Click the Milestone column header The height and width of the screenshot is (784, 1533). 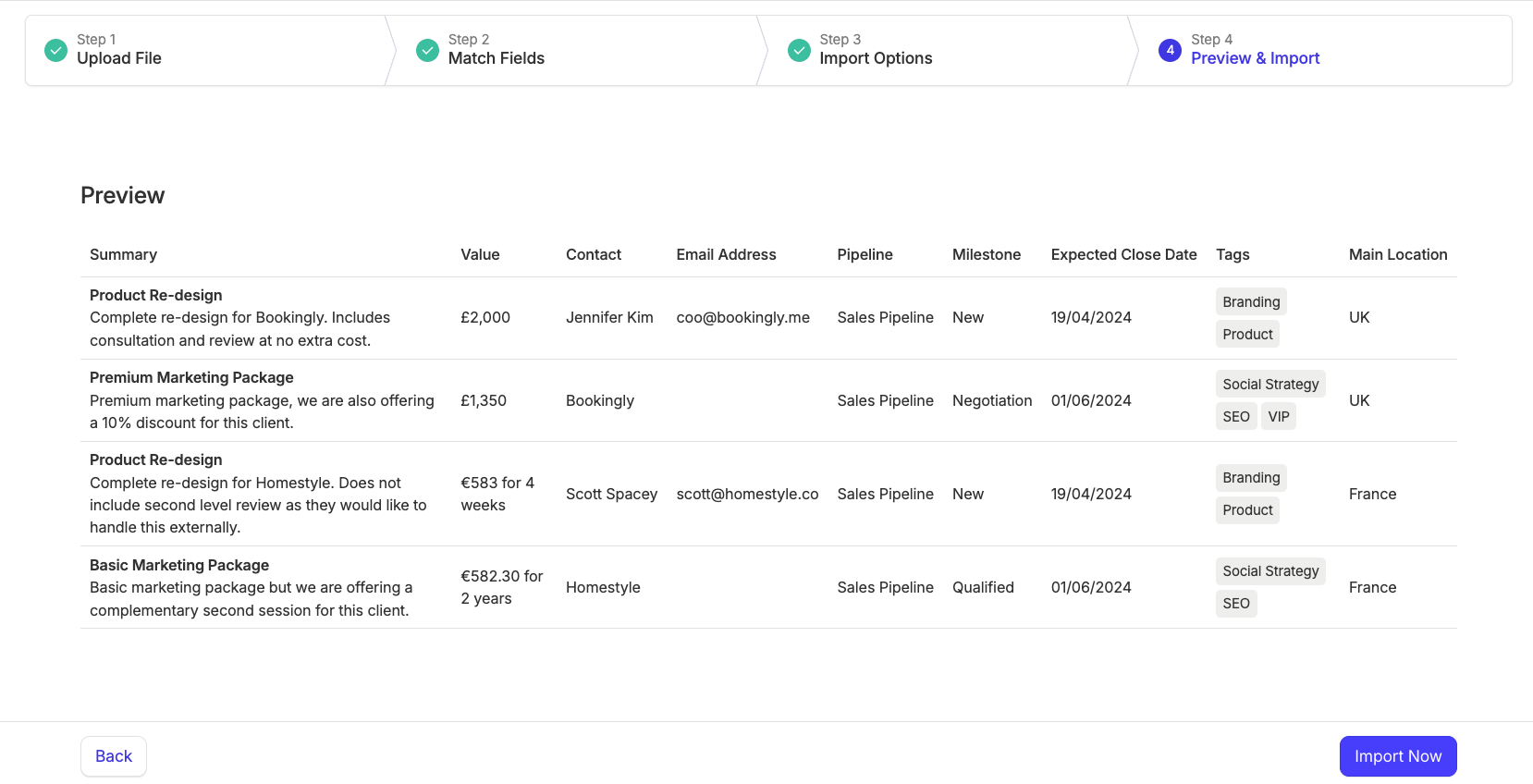[x=987, y=254]
